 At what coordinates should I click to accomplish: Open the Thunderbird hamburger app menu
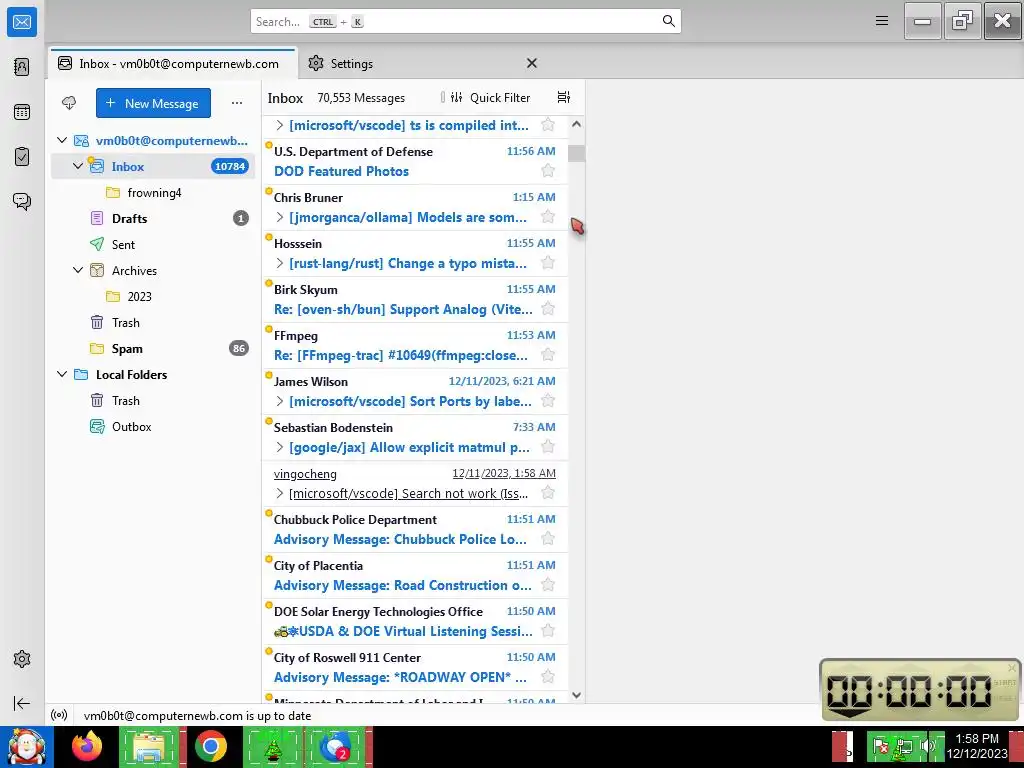882,21
